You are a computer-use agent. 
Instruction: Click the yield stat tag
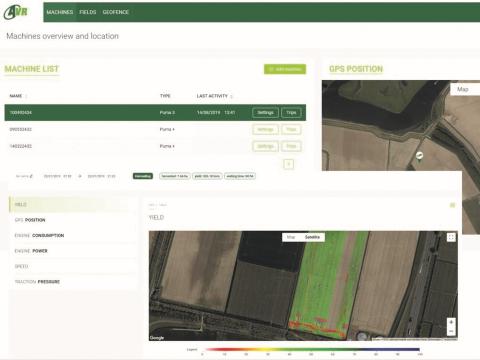point(207,176)
